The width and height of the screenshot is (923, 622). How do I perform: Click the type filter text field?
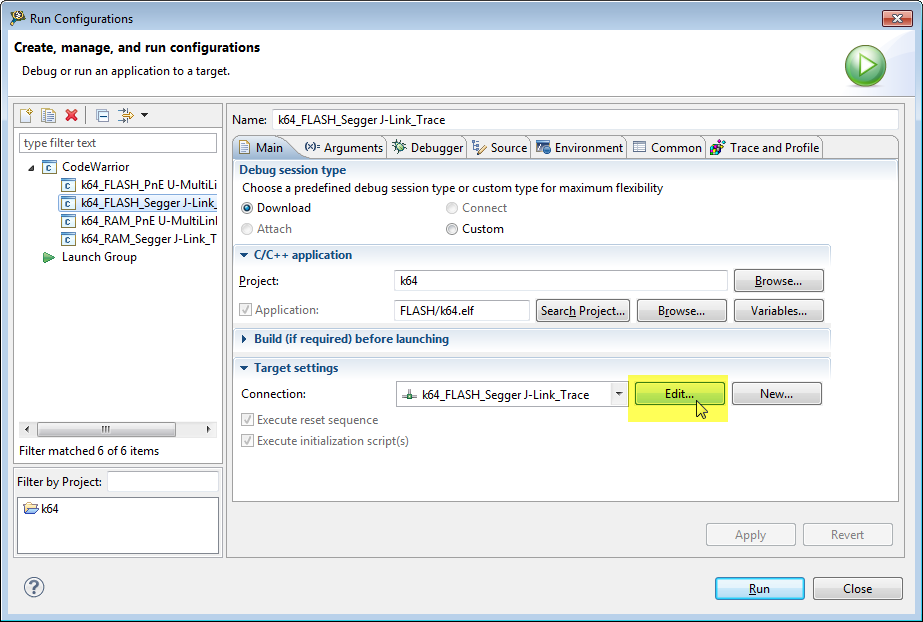click(x=118, y=143)
